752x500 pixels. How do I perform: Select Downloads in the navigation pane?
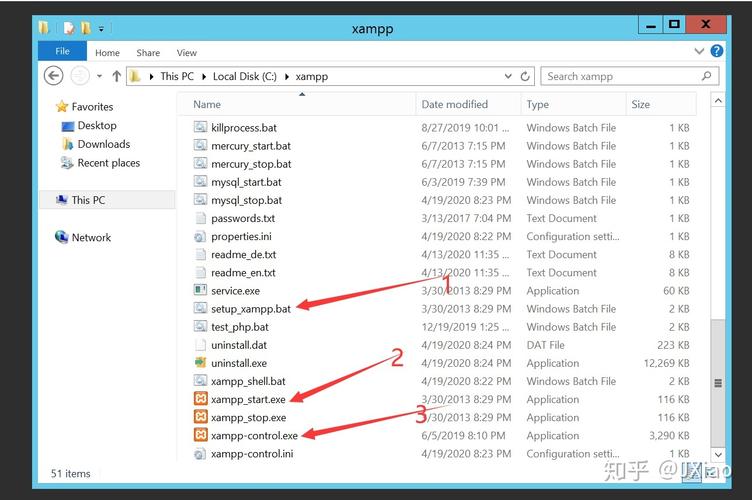(x=104, y=144)
